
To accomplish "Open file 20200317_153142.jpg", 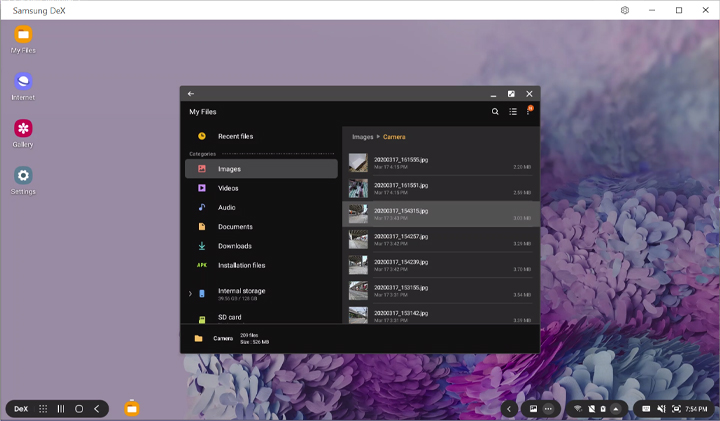I will (x=441, y=314).
